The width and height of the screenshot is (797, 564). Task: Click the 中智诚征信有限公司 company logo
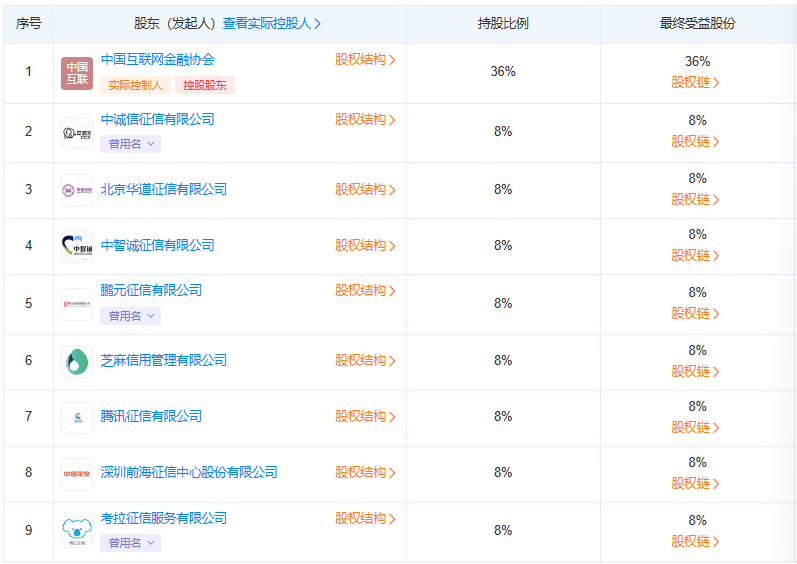click(77, 246)
